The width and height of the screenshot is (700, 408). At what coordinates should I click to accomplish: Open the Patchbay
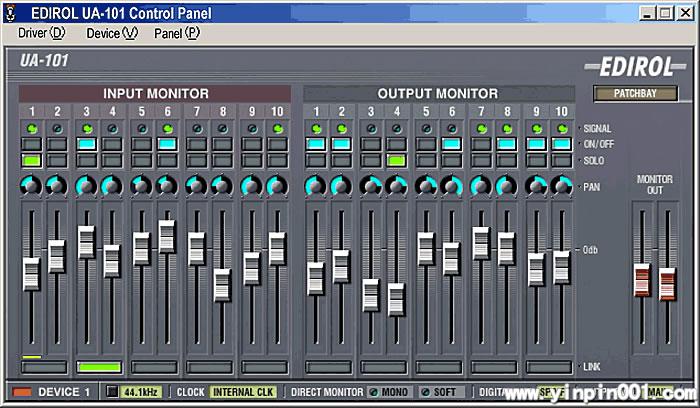[636, 94]
